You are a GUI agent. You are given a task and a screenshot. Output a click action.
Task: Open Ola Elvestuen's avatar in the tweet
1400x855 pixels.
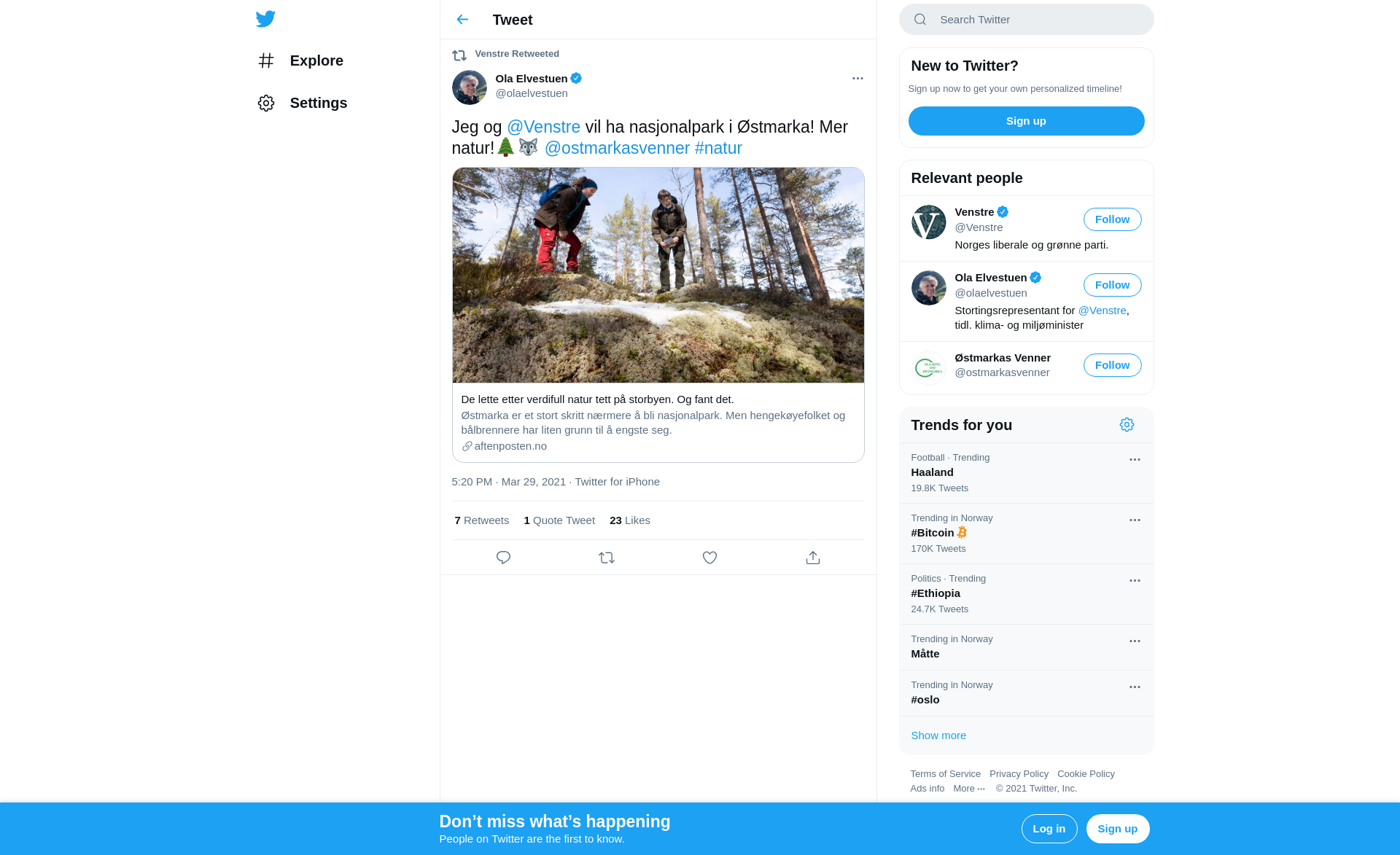click(x=470, y=87)
